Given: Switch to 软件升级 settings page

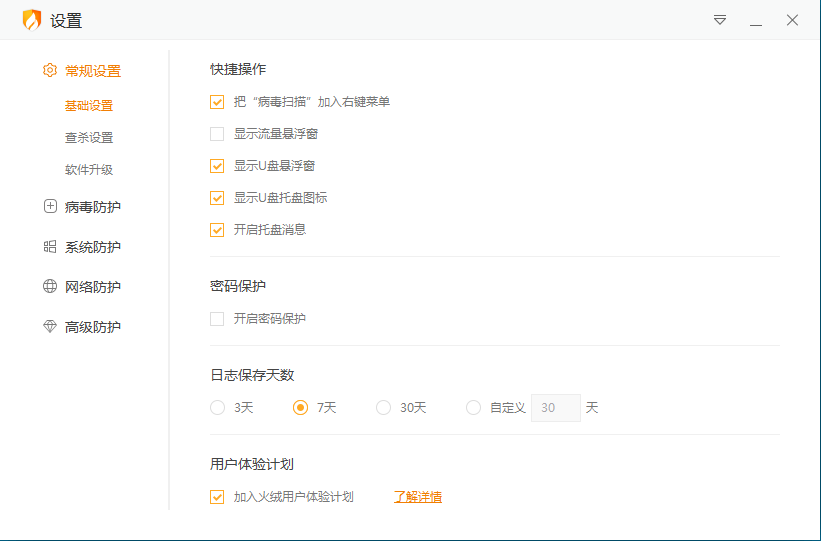Looking at the screenshot, I should (89, 170).
